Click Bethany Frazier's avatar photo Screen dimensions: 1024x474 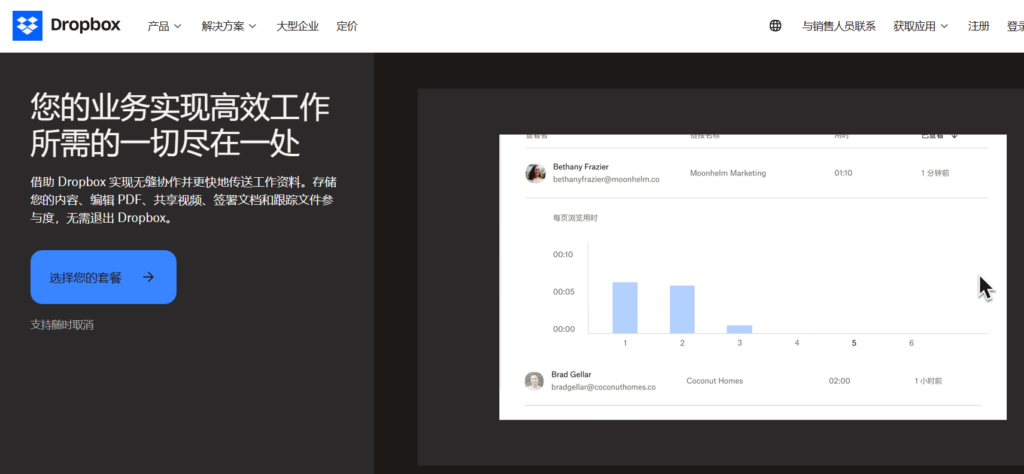(x=535, y=173)
